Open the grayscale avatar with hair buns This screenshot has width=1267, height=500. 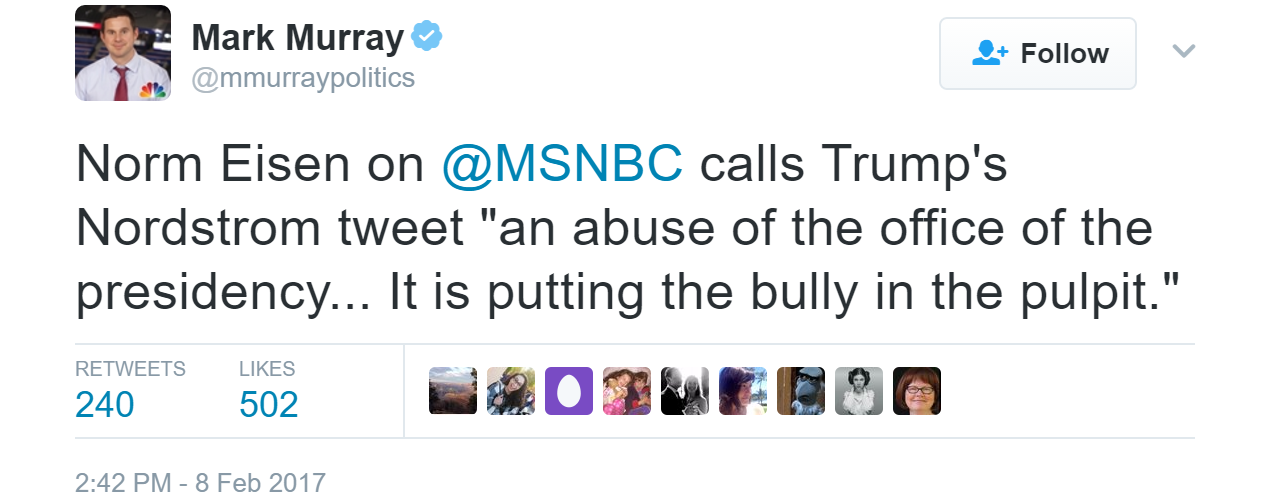click(859, 391)
